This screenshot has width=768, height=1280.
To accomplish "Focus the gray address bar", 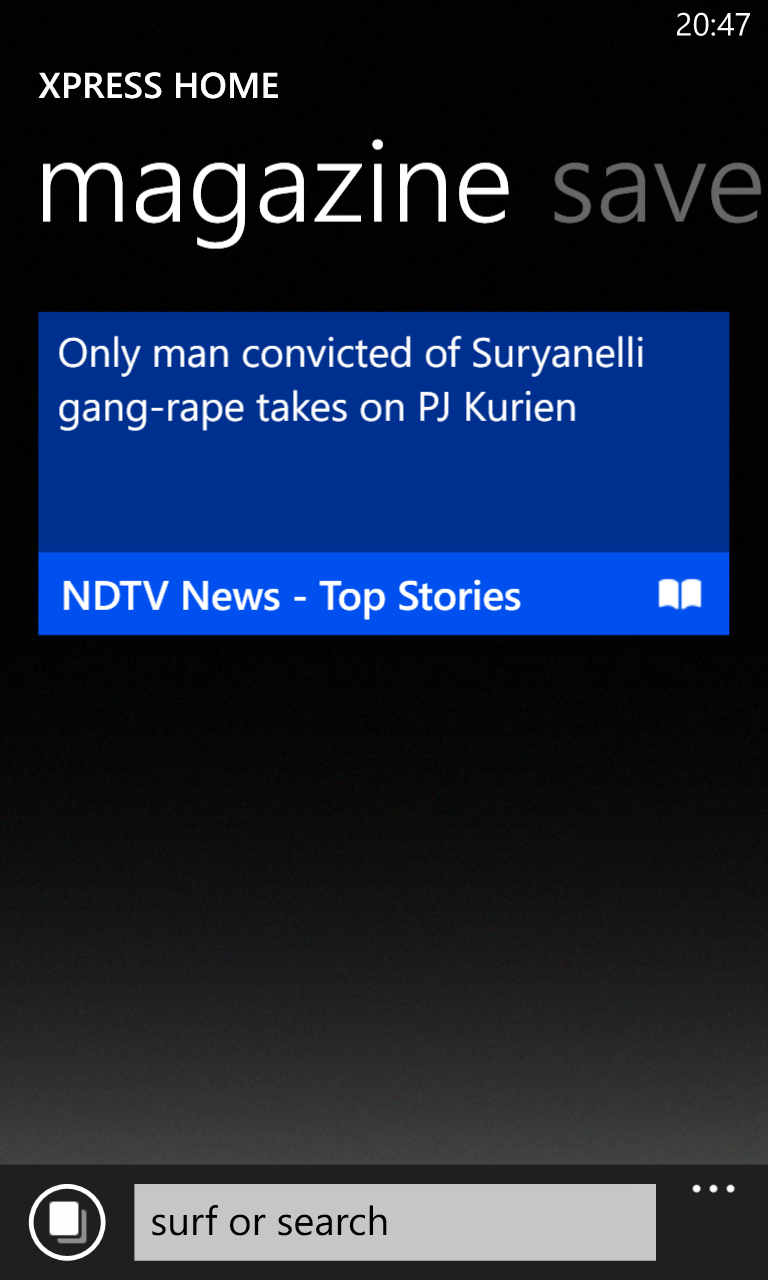I will click(395, 1222).
